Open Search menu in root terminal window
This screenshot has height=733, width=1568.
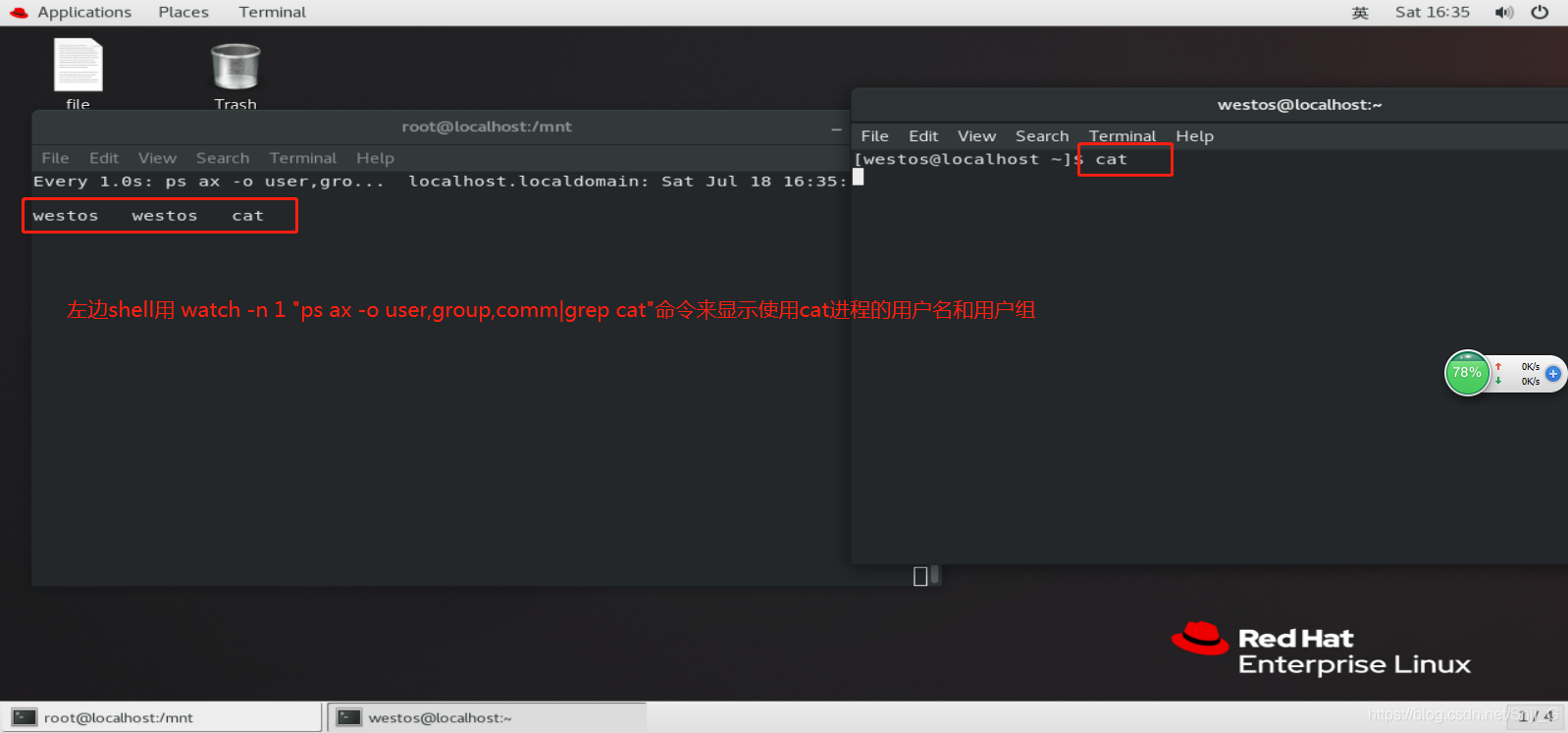click(x=223, y=158)
